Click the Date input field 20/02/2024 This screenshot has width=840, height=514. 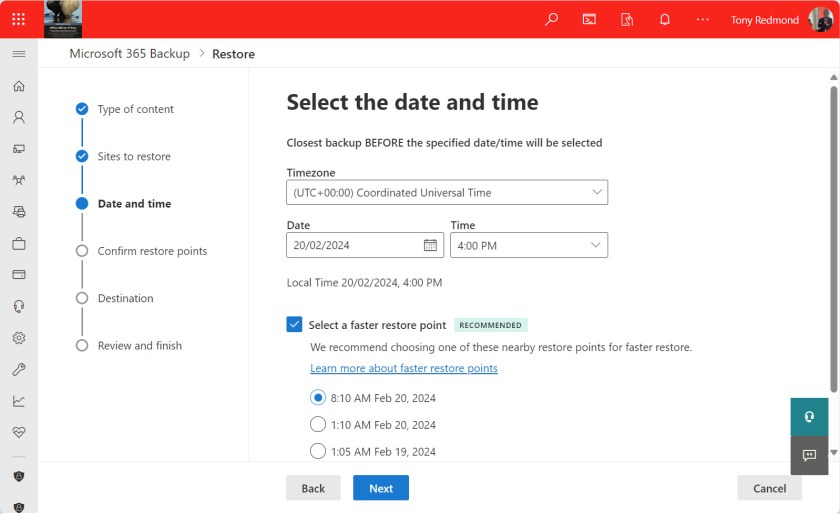[365, 245]
